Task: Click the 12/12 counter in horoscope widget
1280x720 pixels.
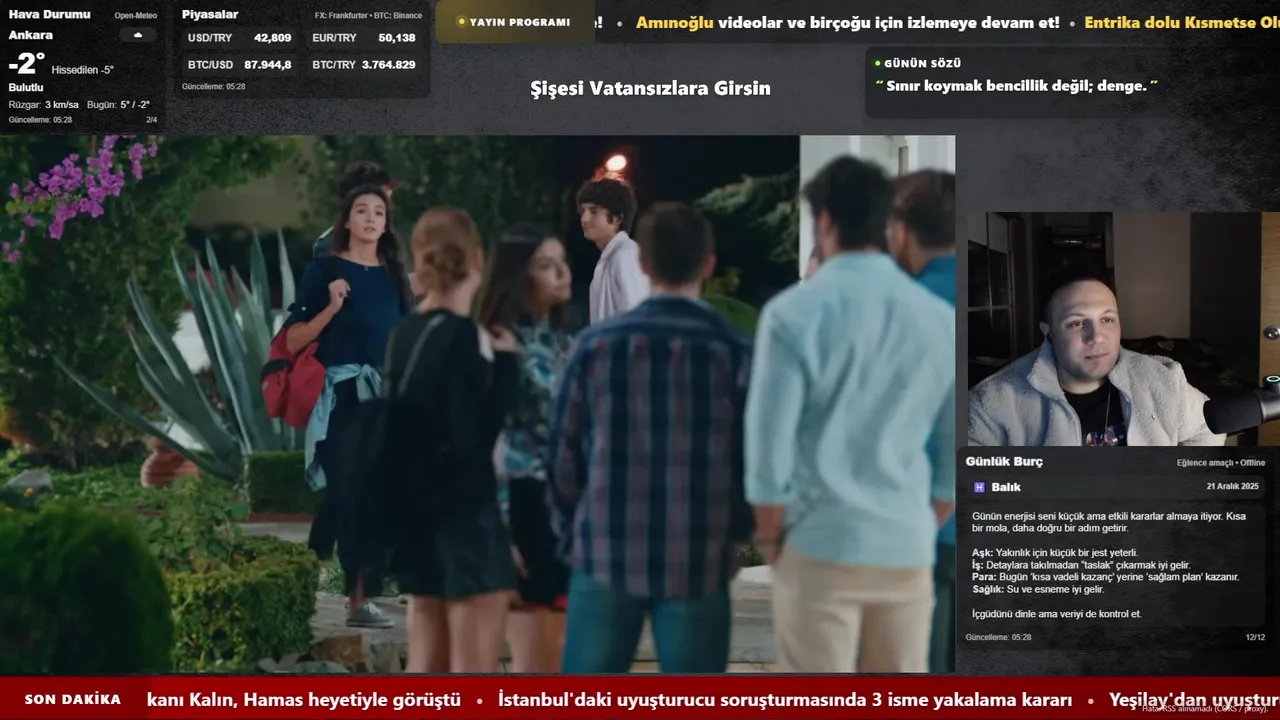Action: coord(1255,637)
